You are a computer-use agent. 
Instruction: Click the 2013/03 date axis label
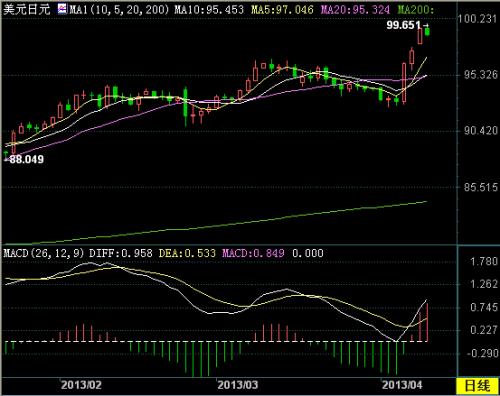pyautogui.click(x=238, y=385)
